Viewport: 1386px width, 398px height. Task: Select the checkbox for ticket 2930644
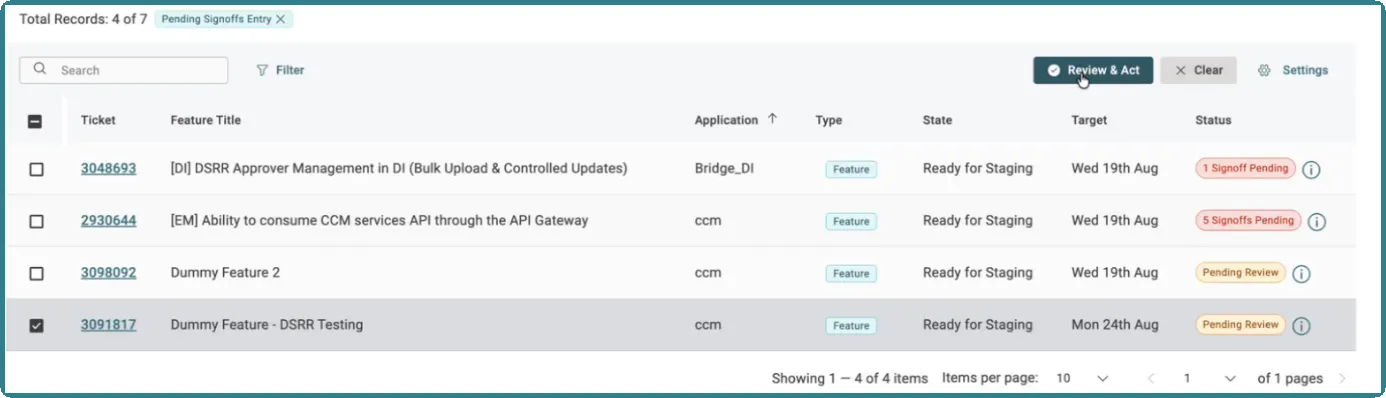click(36, 221)
